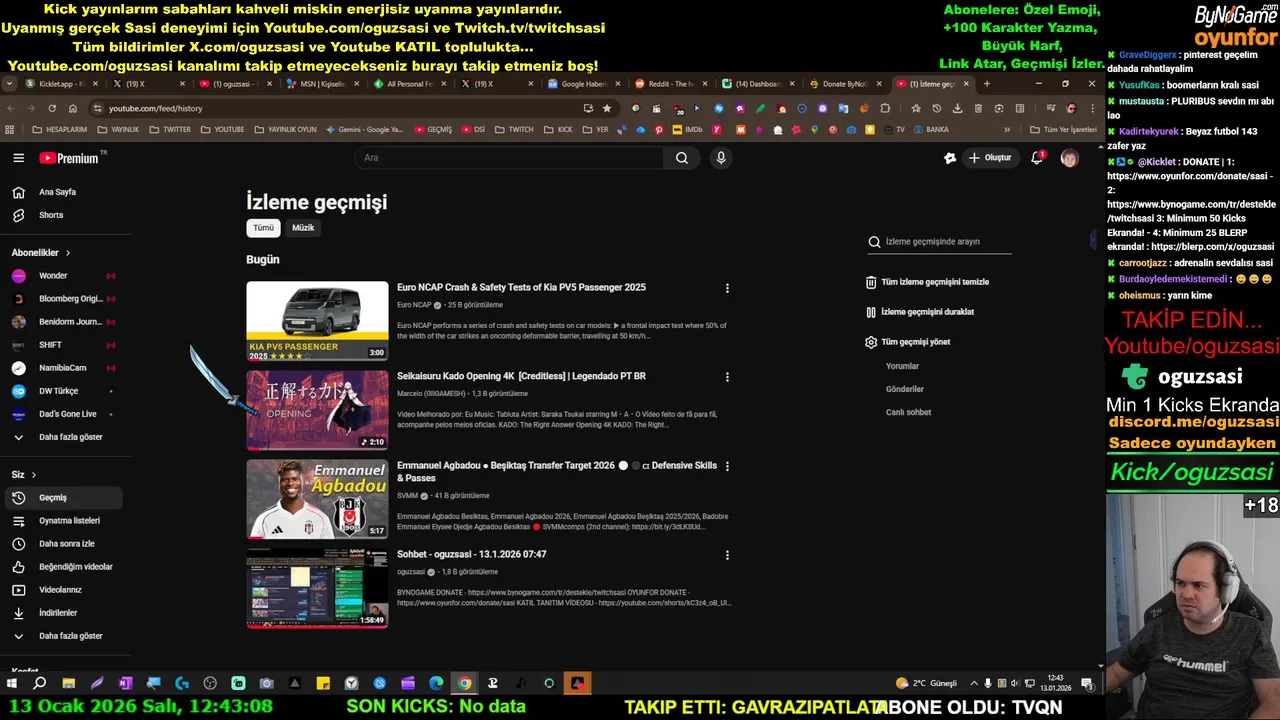Image resolution: width=1280 pixels, height=720 pixels.
Task: Open the tab search dropdown arrow
Action: pos(9,84)
